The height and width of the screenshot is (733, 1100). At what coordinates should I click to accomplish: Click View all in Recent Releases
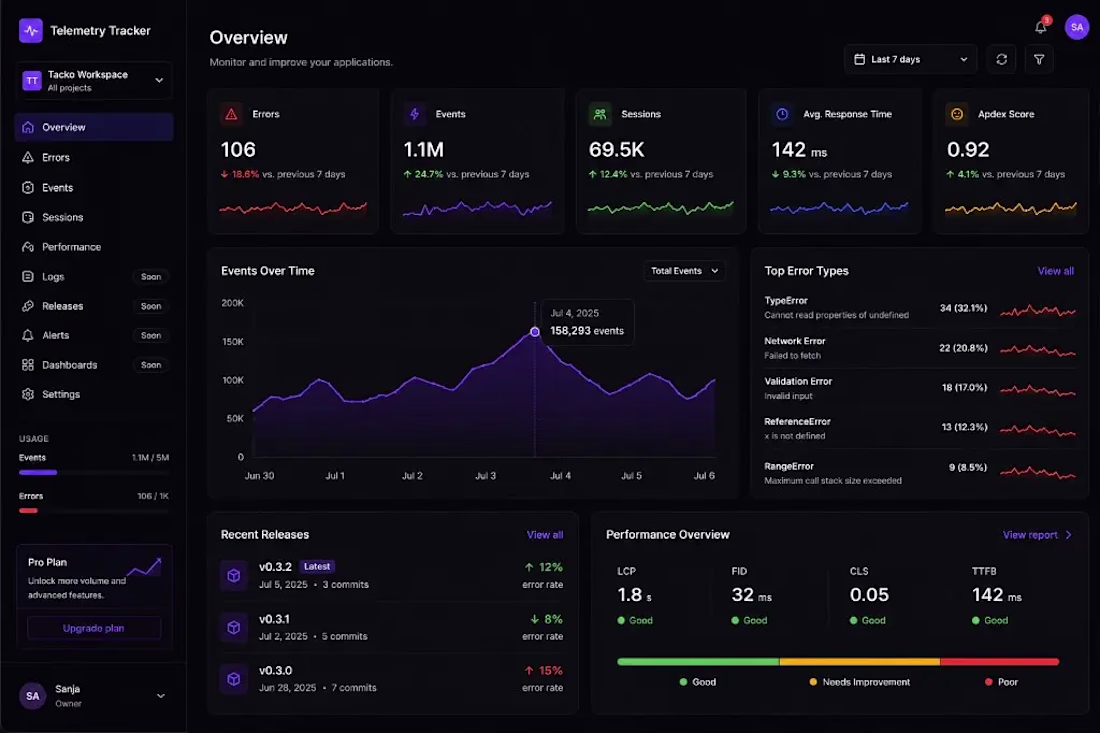pos(545,534)
